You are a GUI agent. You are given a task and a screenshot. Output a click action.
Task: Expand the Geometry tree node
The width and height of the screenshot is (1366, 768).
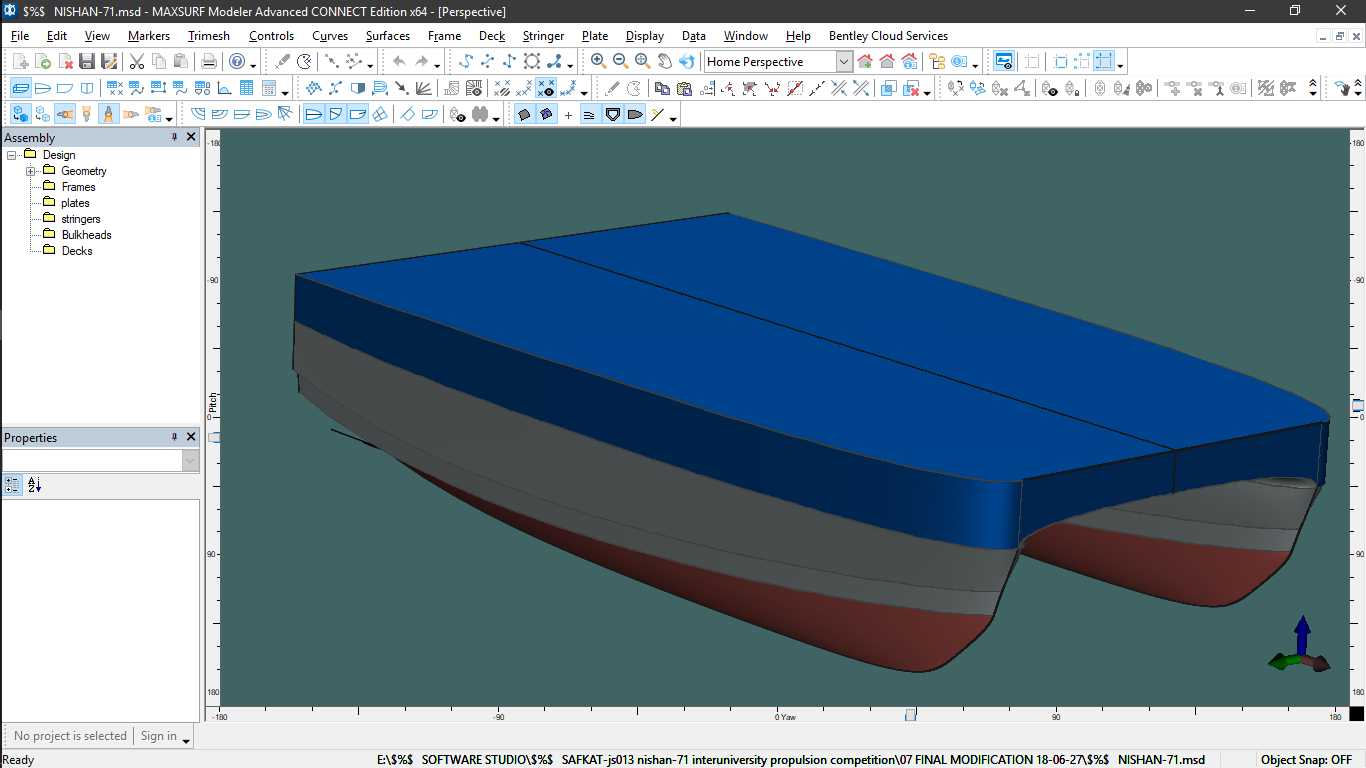[31, 171]
